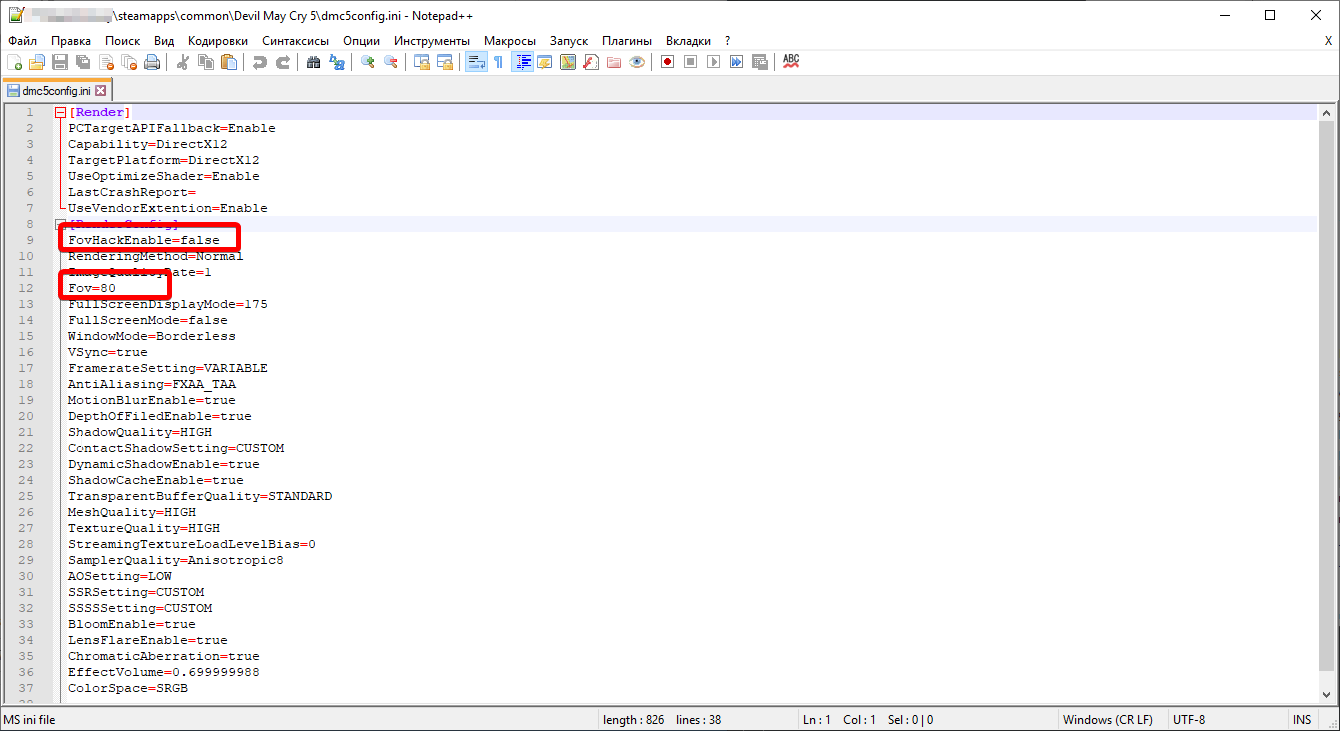Open the Плагины menu
Viewport: 1340px width, 731px height.
627,41
